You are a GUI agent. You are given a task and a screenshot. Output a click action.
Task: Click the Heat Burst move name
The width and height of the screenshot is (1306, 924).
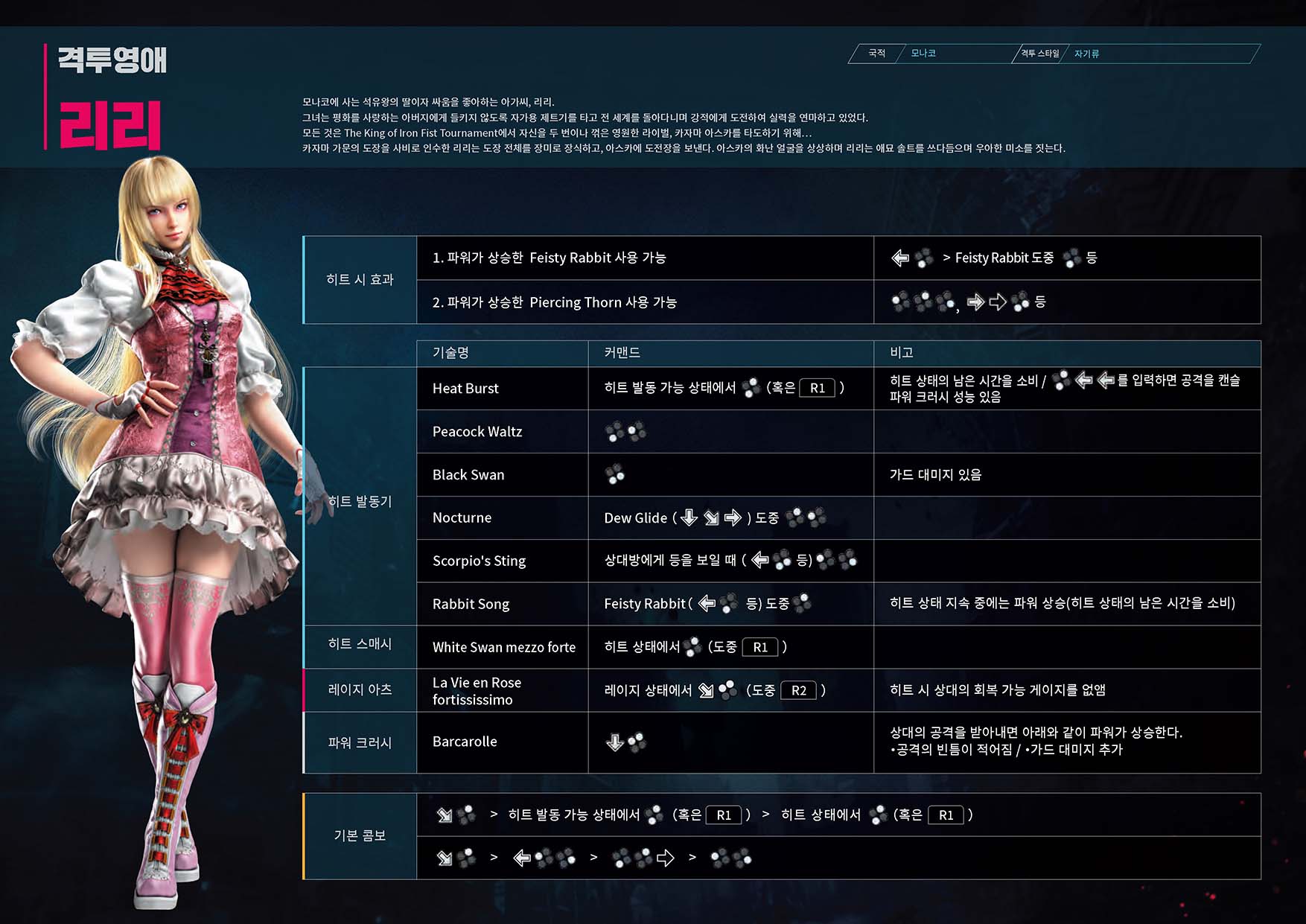click(465, 388)
